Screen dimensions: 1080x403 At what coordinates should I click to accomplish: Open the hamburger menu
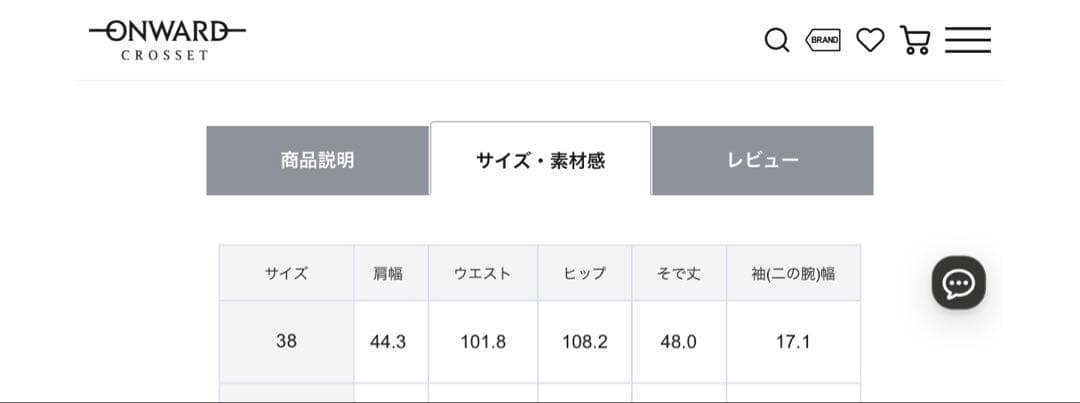tap(967, 40)
